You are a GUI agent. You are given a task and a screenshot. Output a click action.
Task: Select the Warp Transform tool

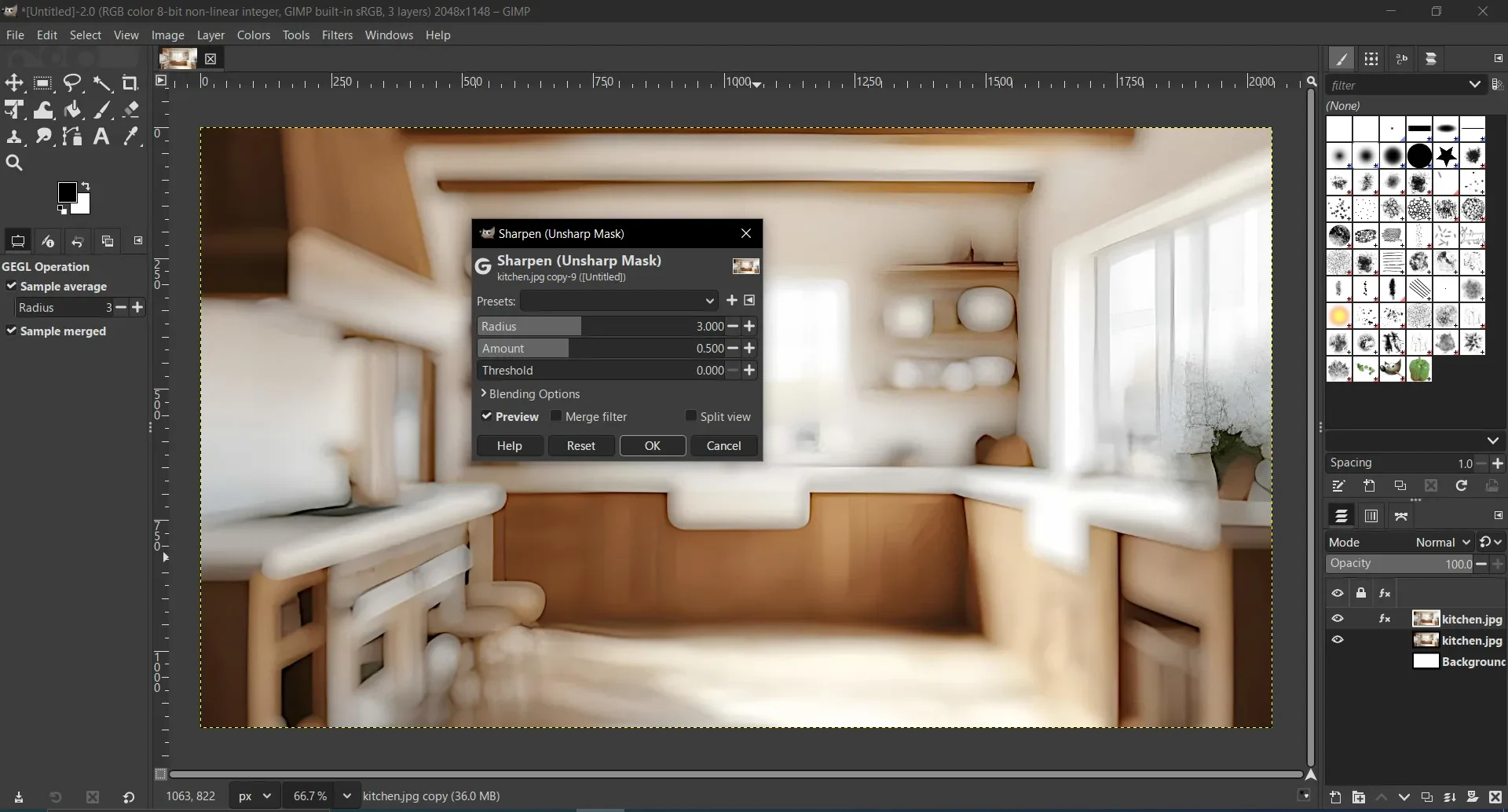click(x=43, y=110)
